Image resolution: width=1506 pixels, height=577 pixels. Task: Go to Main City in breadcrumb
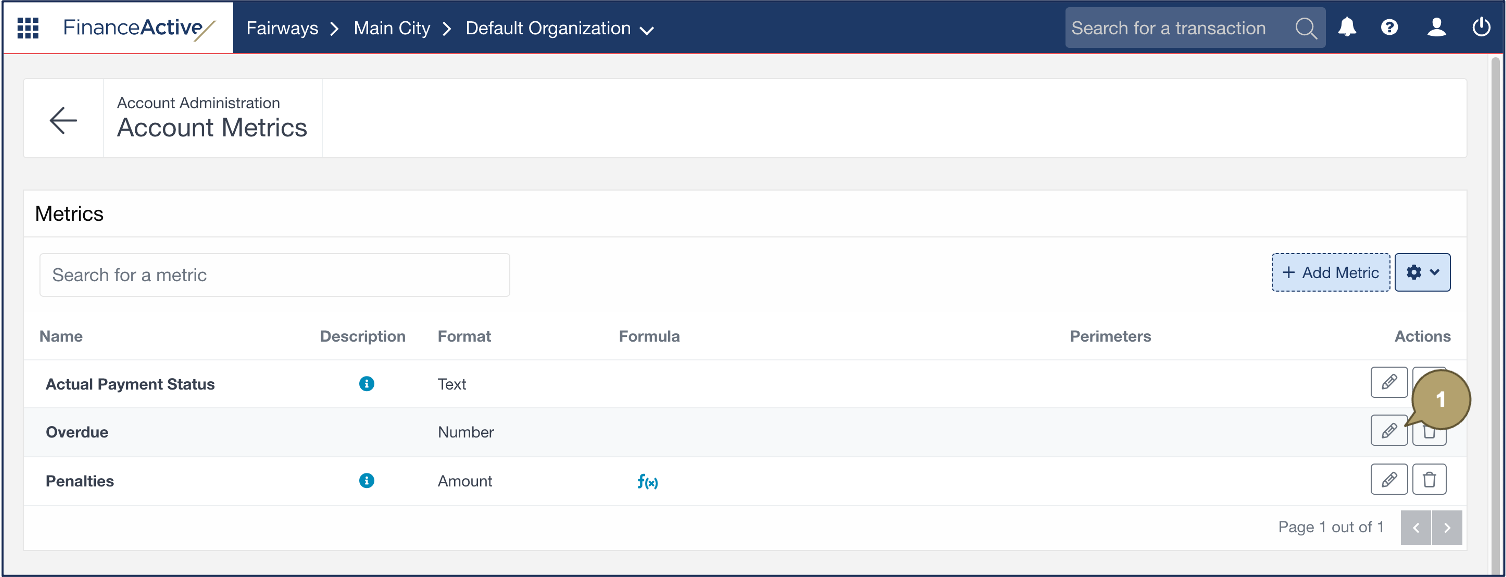point(392,28)
